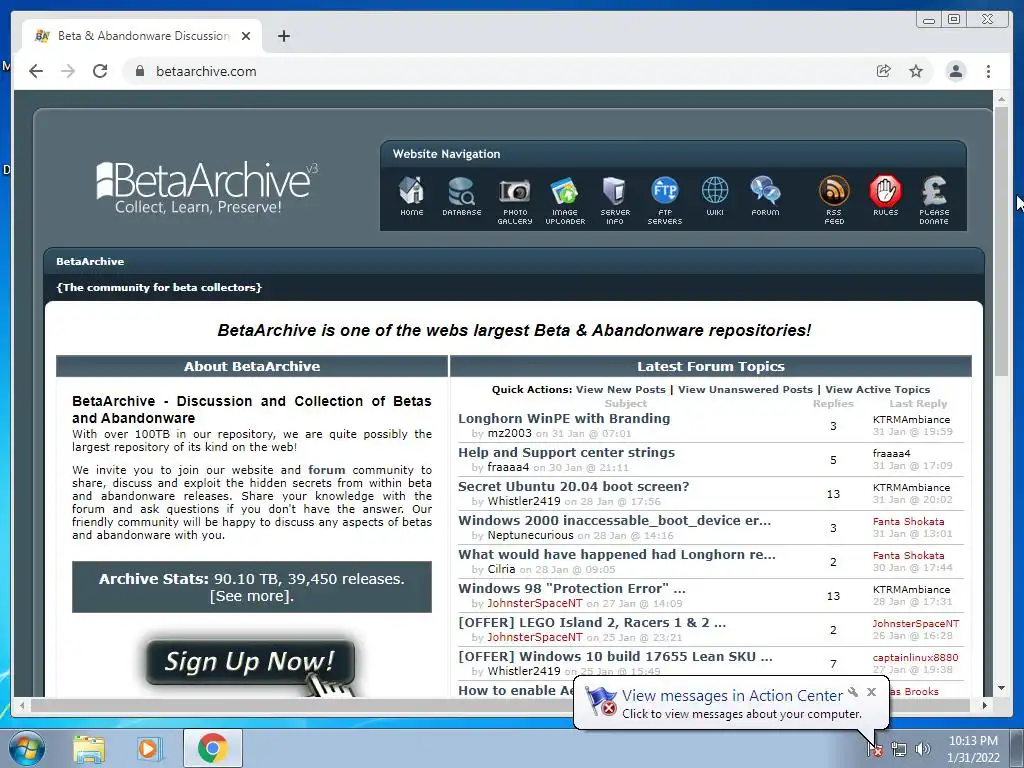Open the Wiki globe icon

point(715,196)
